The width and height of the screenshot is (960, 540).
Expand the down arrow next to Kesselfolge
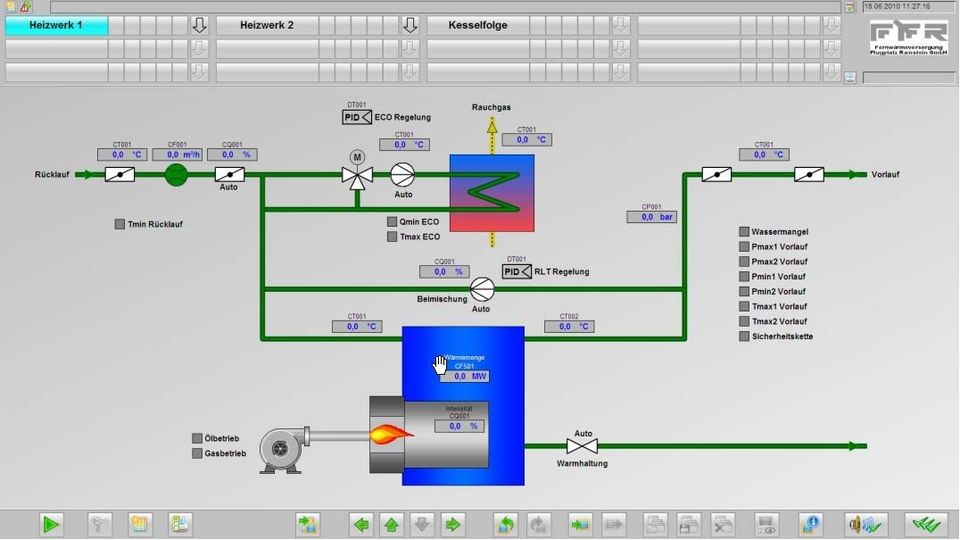click(621, 25)
